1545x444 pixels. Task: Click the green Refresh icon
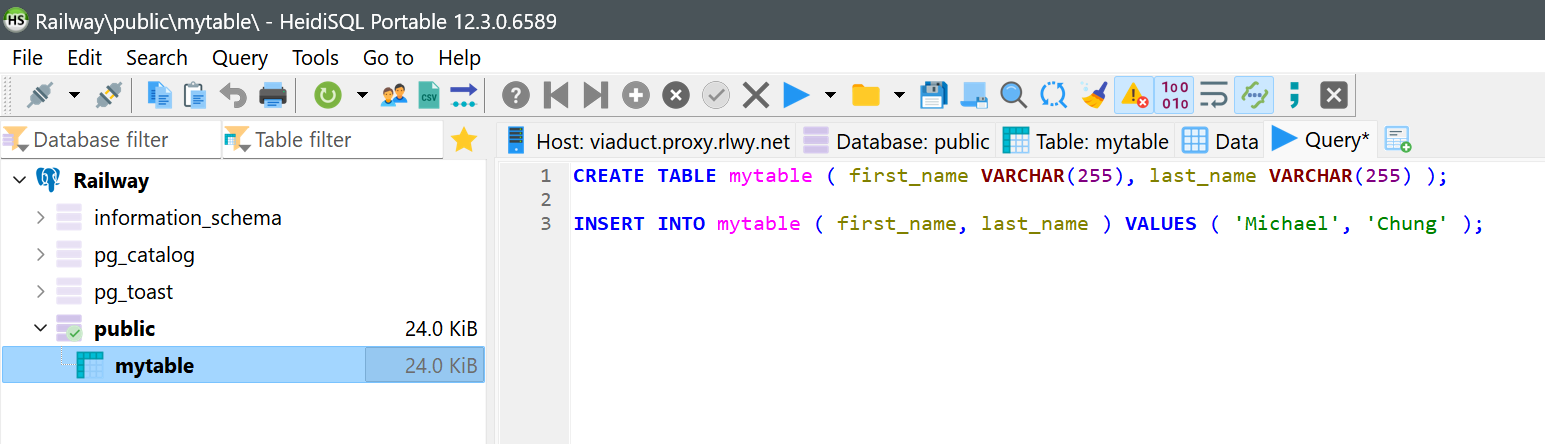328,95
